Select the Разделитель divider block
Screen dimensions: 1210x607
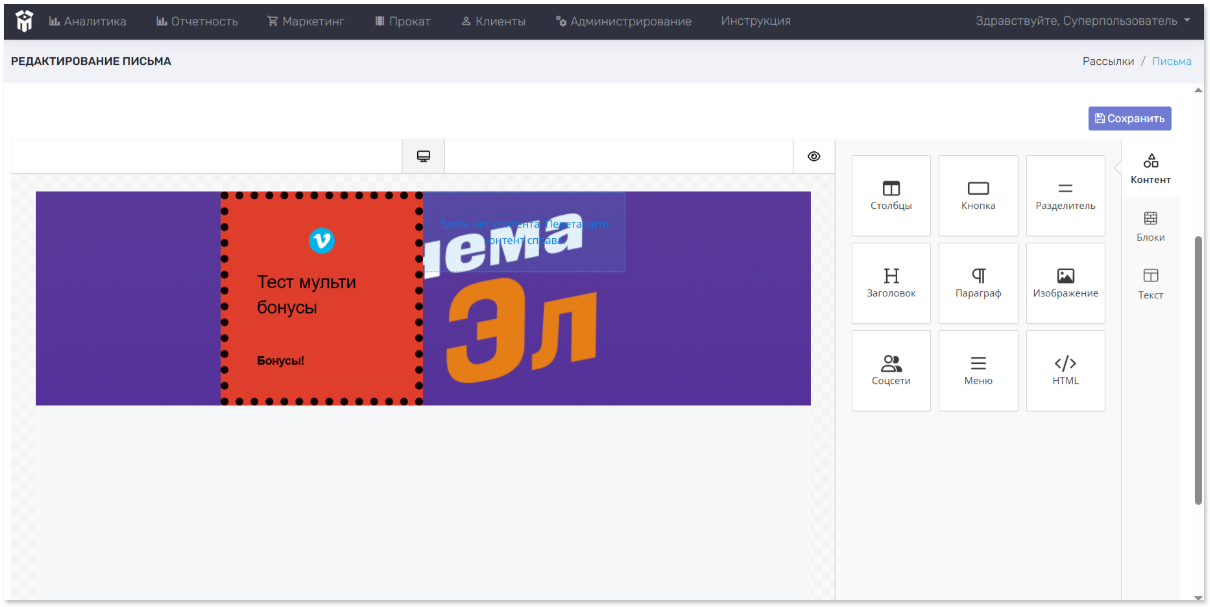[x=1065, y=196]
